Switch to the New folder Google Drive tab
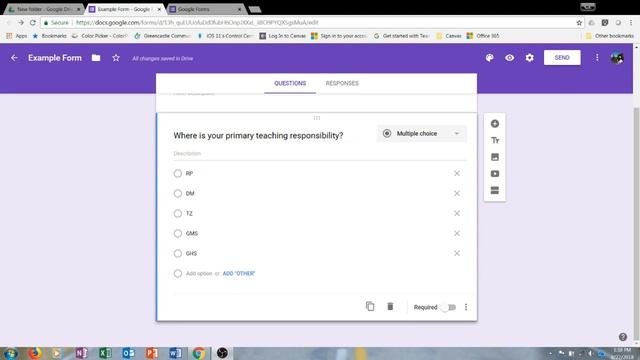 pyautogui.click(x=44, y=9)
